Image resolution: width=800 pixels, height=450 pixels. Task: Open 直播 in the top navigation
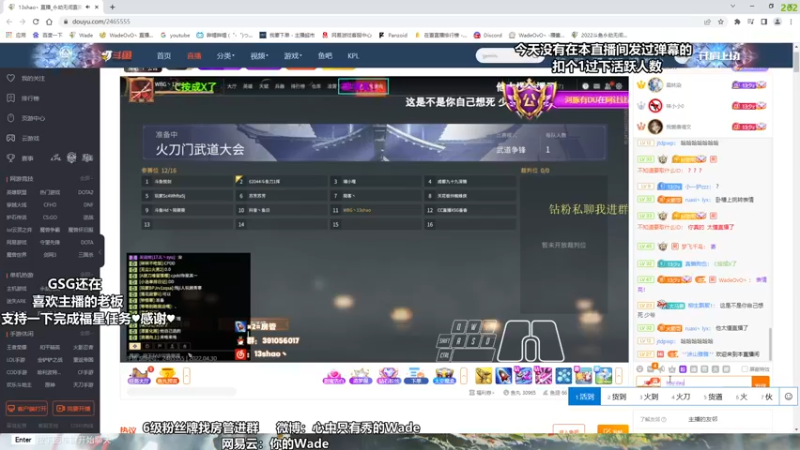pos(194,56)
